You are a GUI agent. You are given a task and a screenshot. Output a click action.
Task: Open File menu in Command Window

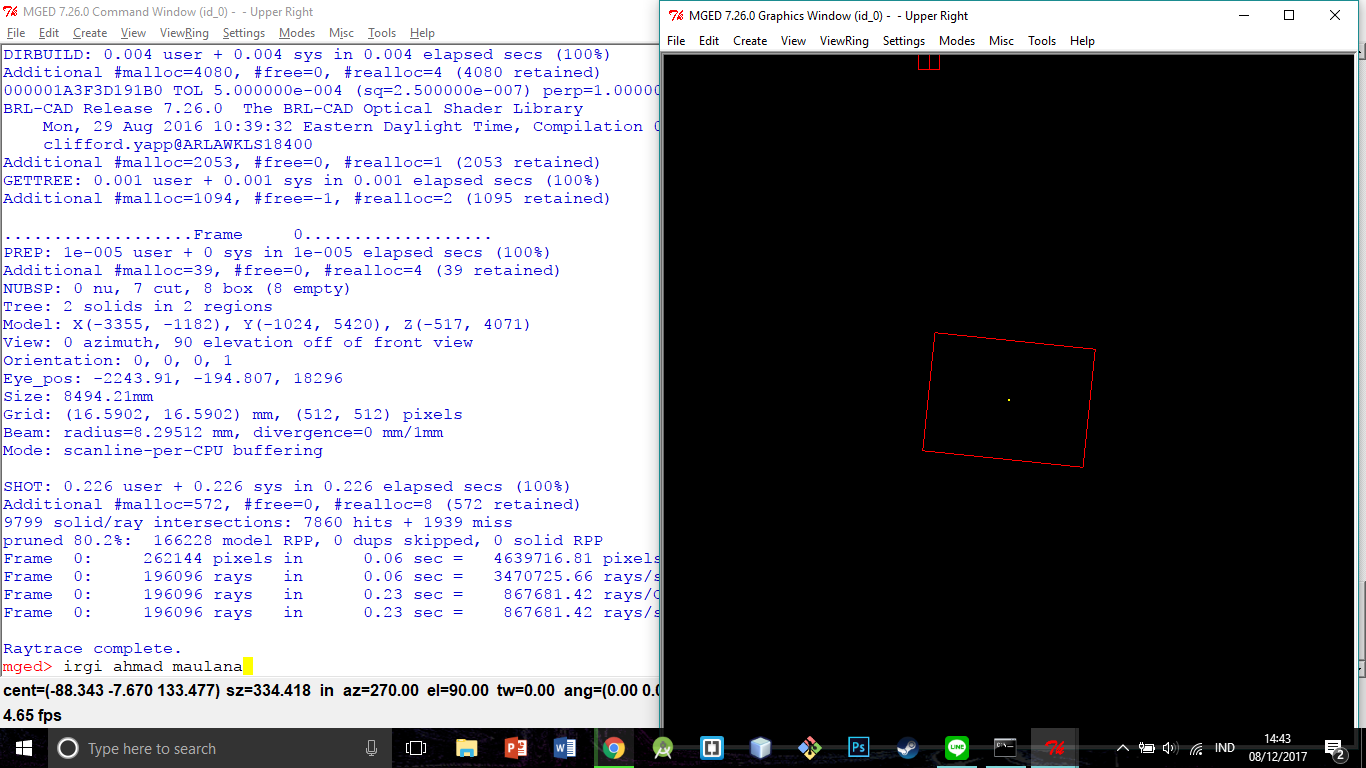tap(15, 33)
